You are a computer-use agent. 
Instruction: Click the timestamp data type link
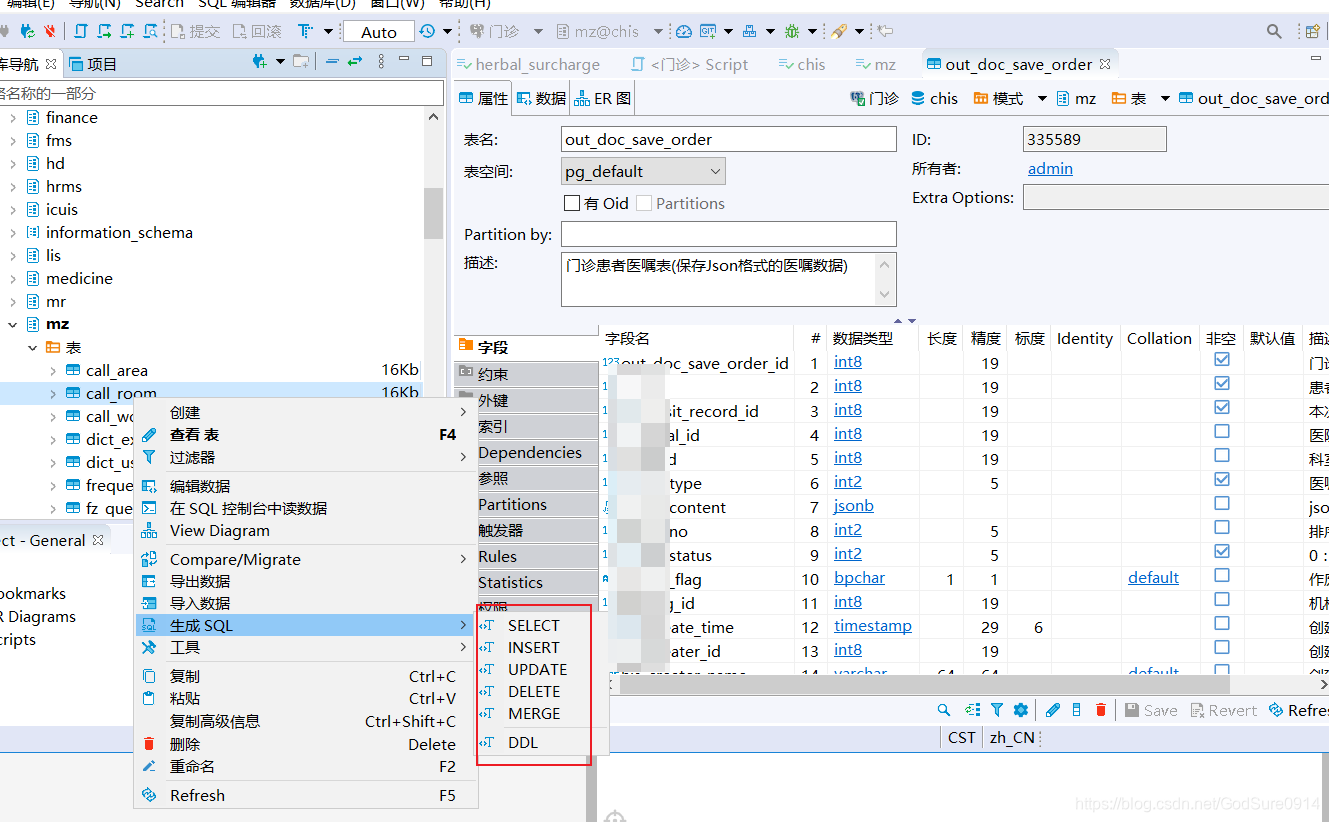[x=873, y=626]
